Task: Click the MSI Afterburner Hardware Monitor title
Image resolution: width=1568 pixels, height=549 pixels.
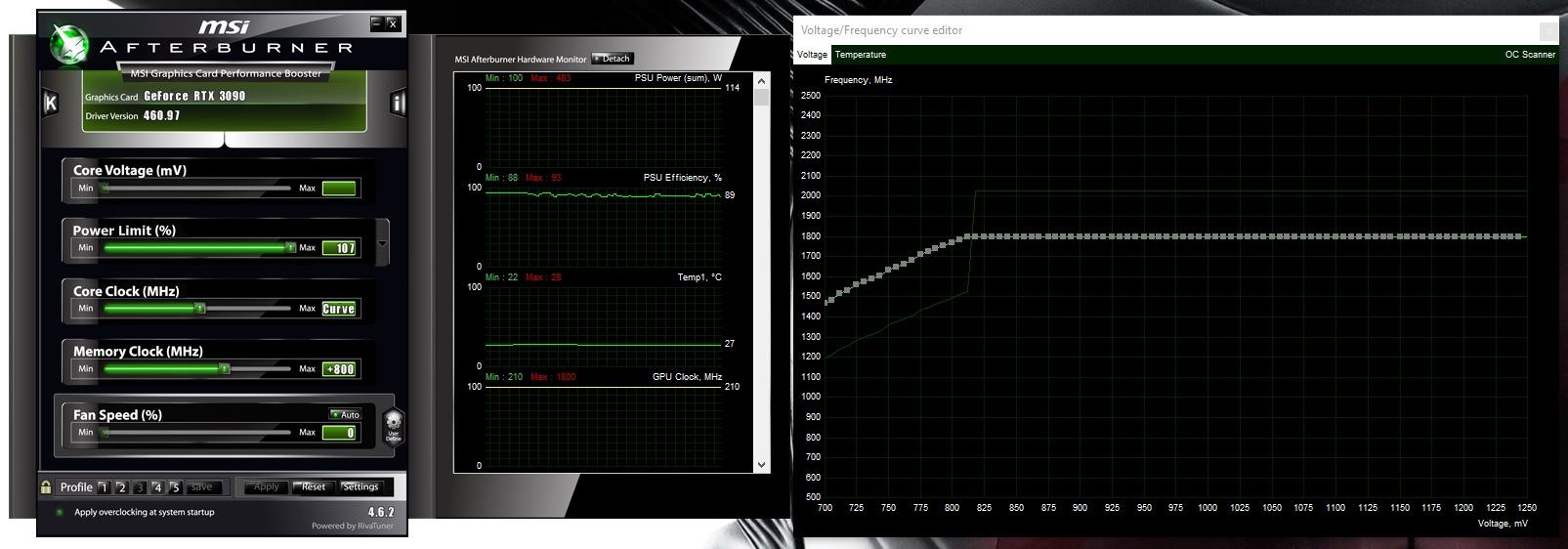Action: 521,60
